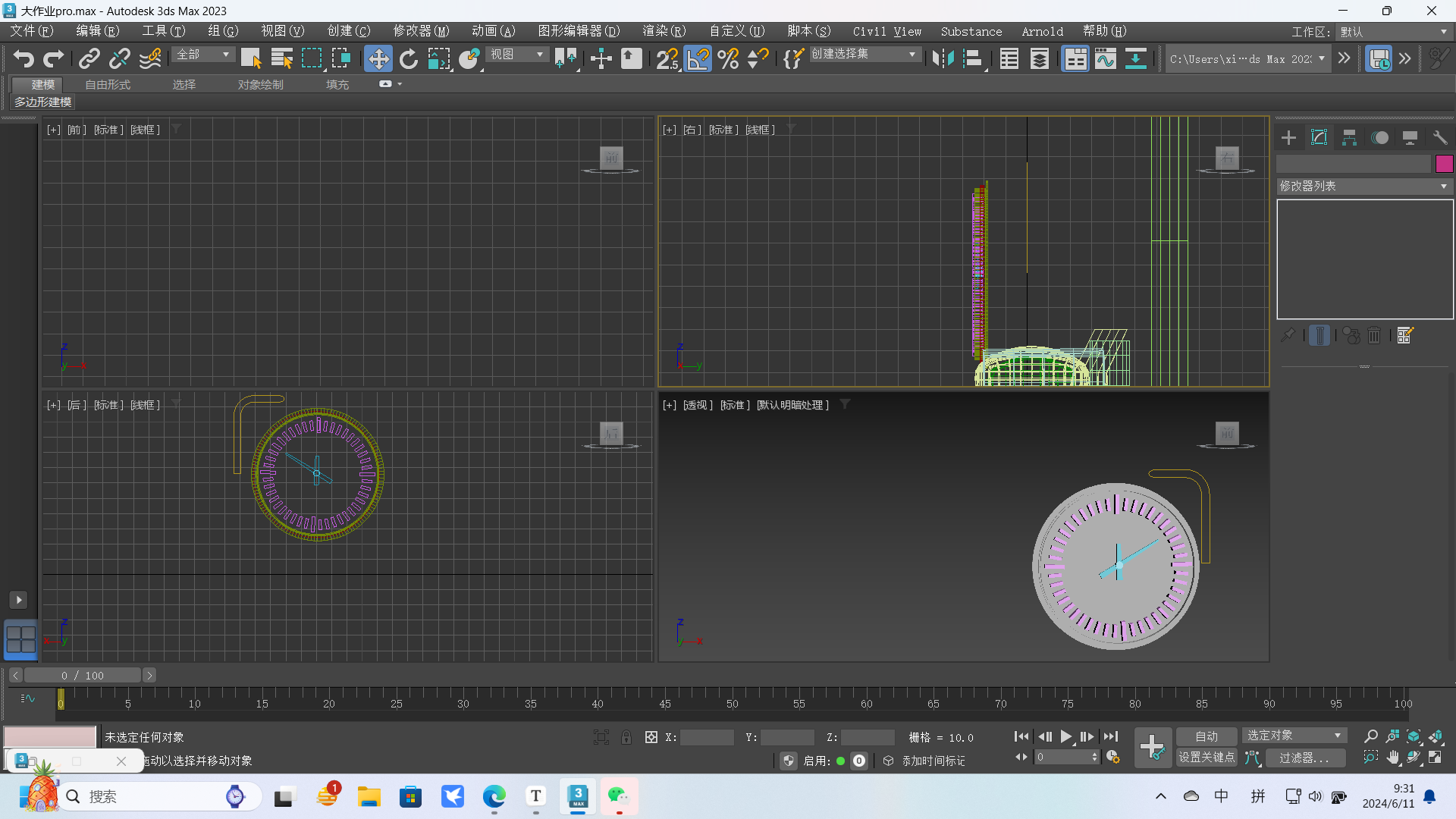The height and width of the screenshot is (819, 1456).
Task: Select the Link objects tool
Action: (x=89, y=58)
